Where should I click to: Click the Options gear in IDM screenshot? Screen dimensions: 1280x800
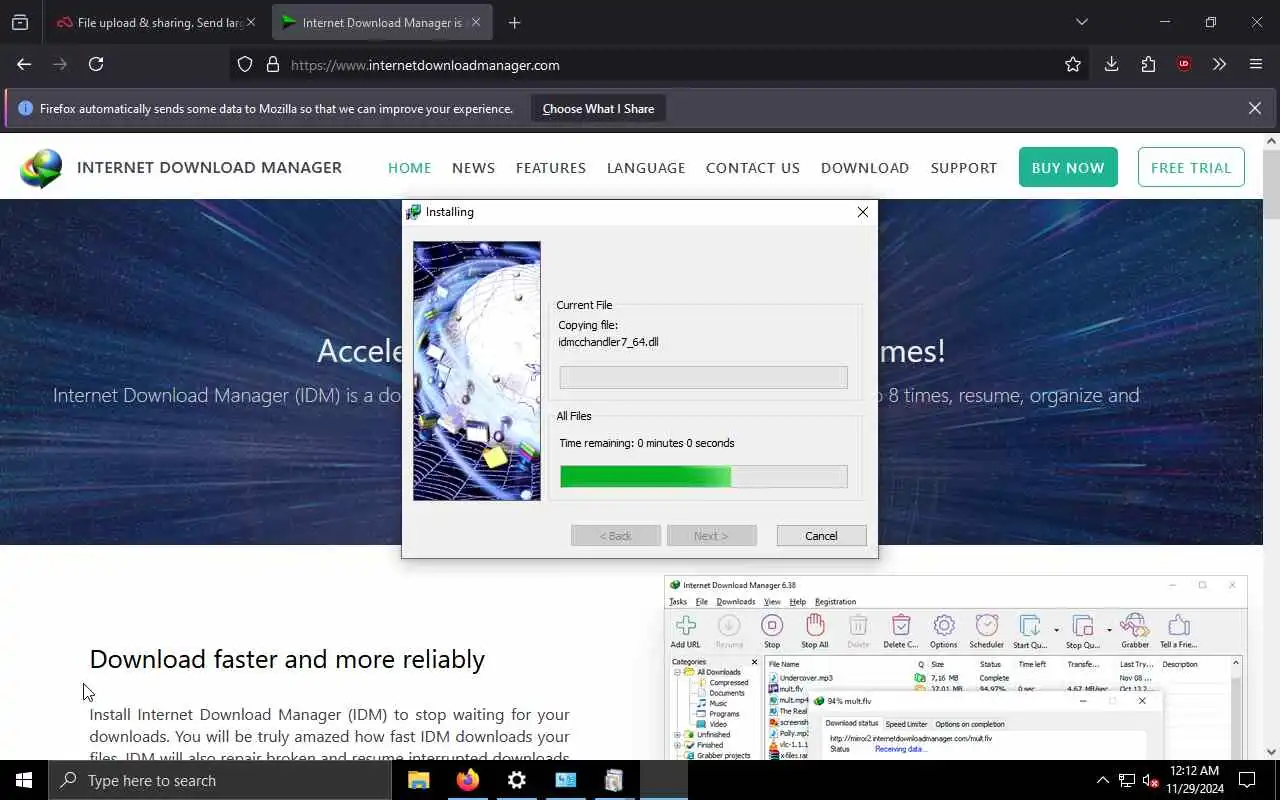point(944,632)
